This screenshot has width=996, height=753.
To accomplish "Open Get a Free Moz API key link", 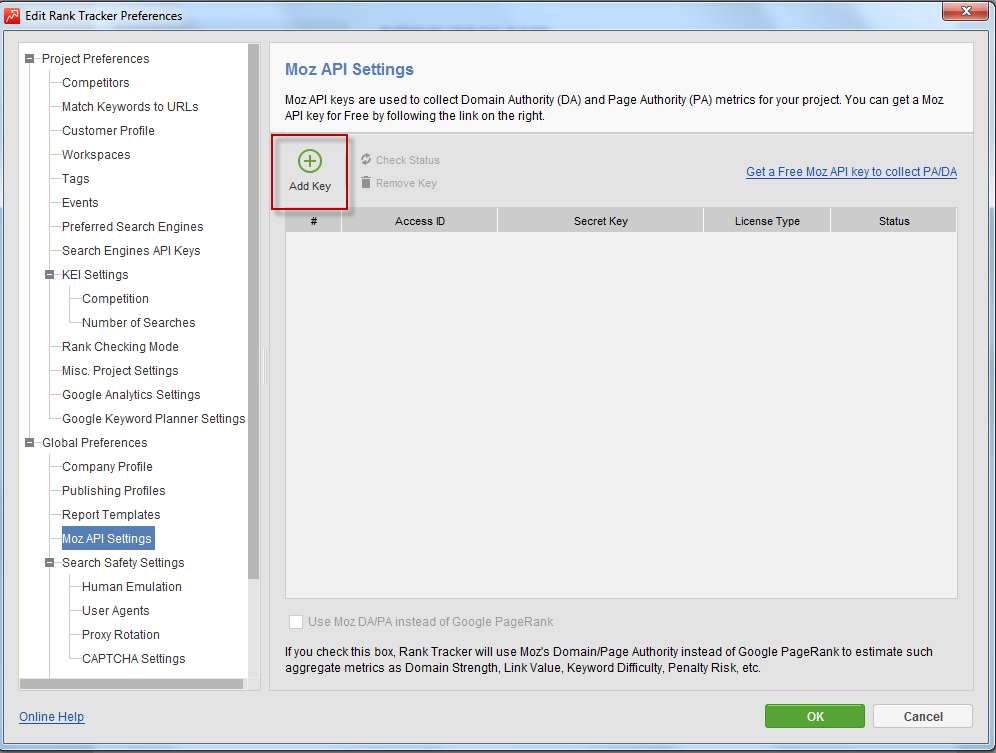I will click(851, 172).
